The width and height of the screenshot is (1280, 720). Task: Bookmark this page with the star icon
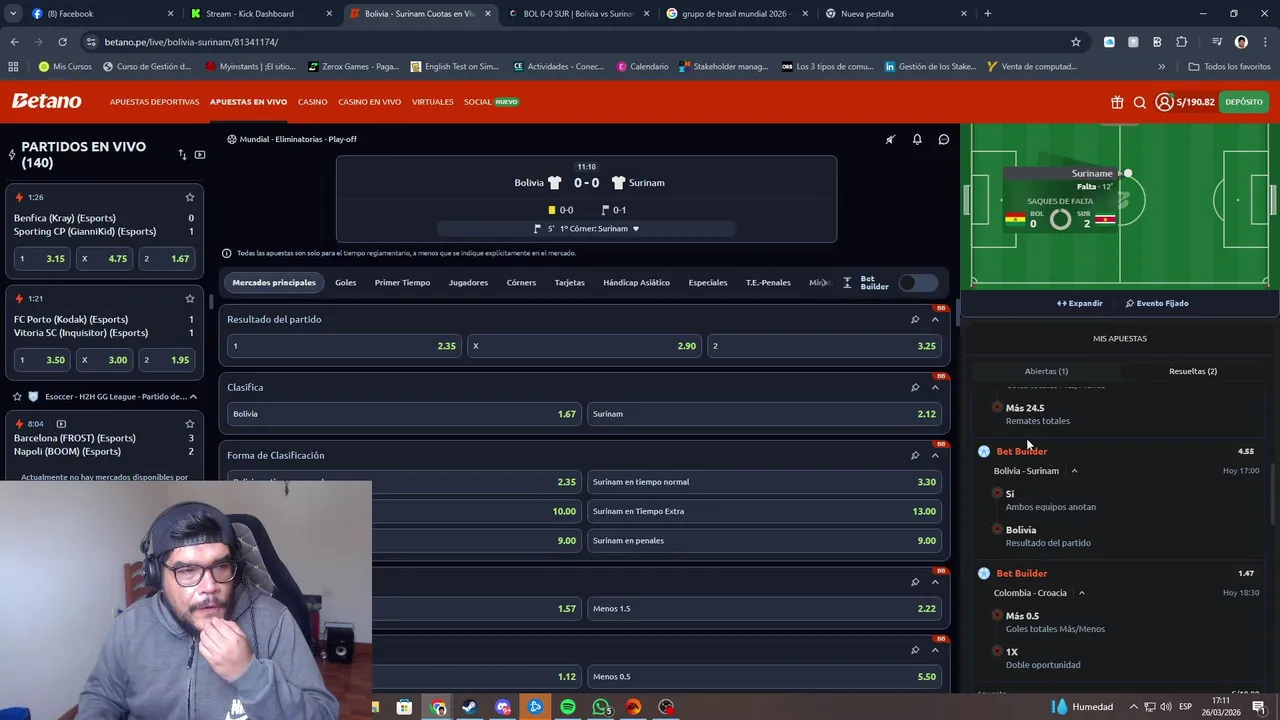click(x=1076, y=42)
